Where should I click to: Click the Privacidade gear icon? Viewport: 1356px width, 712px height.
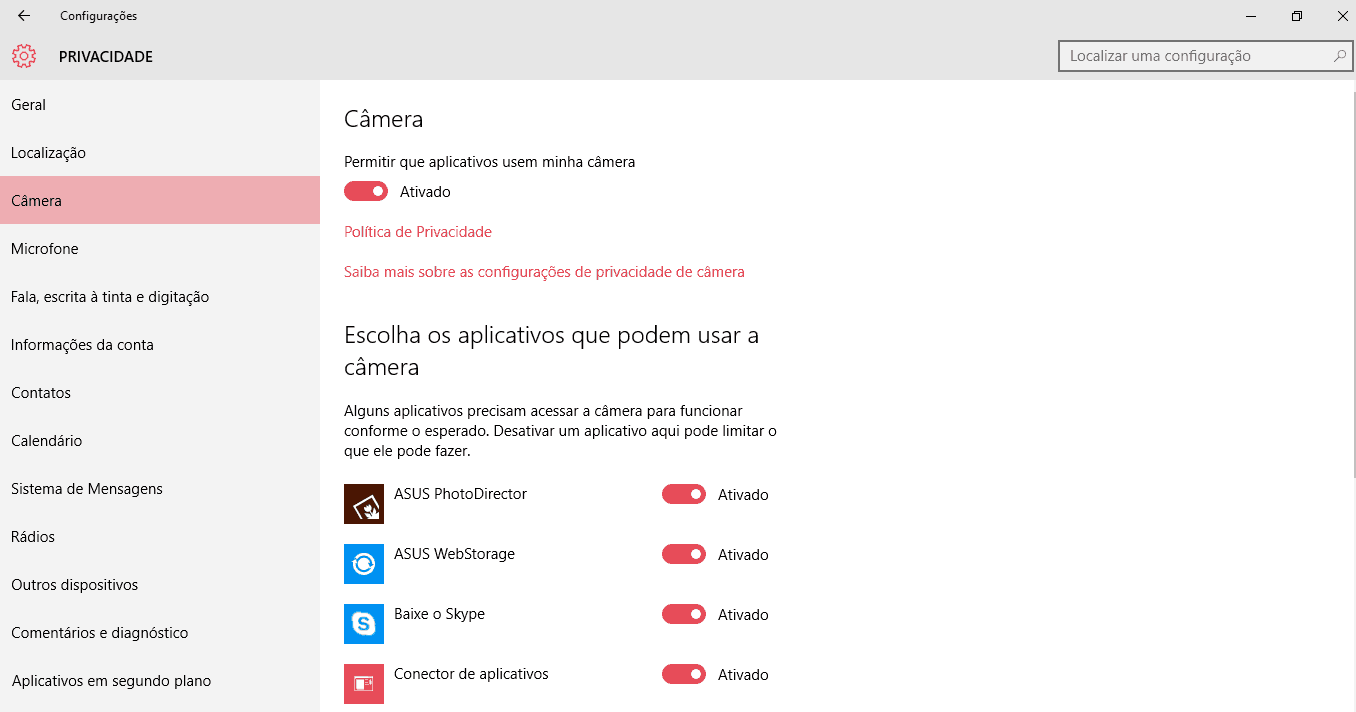(24, 56)
